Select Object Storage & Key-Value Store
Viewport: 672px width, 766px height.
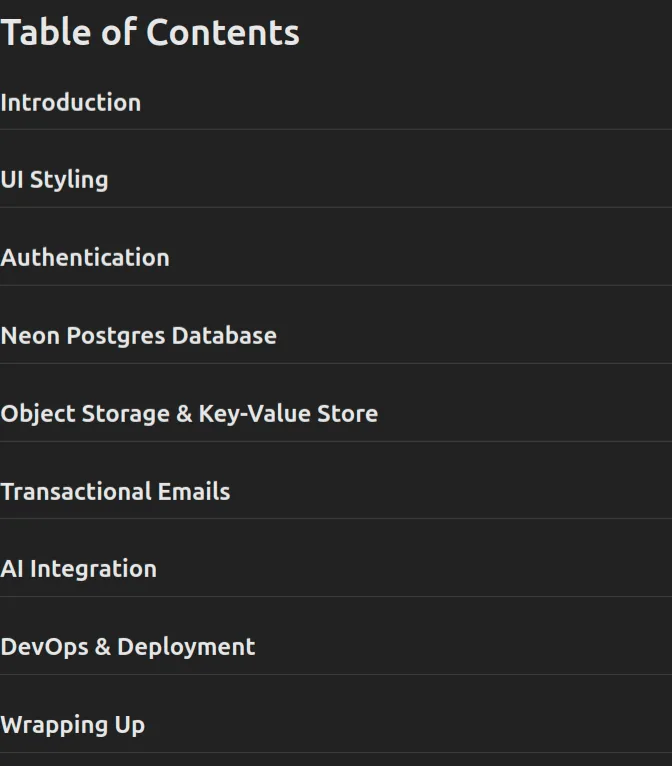pos(189,414)
